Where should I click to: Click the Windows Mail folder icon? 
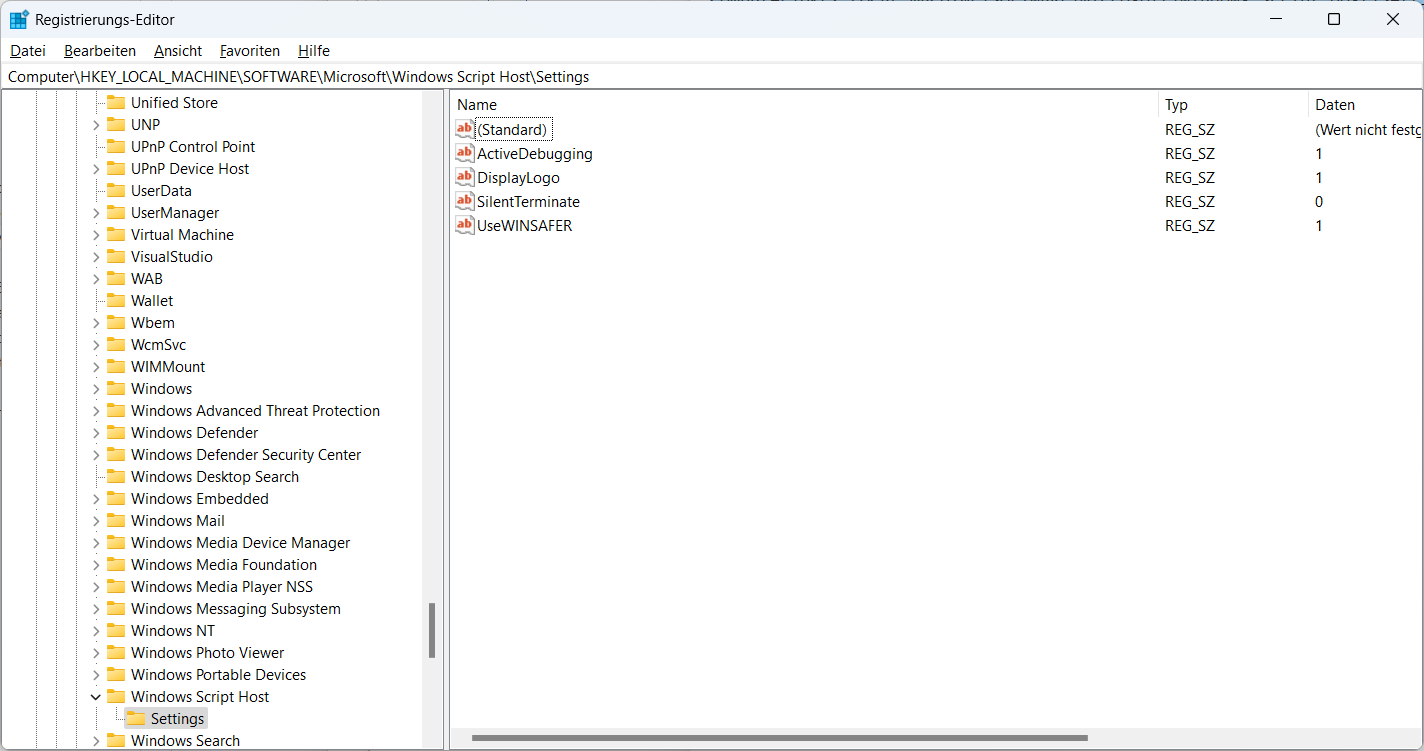tap(116, 521)
